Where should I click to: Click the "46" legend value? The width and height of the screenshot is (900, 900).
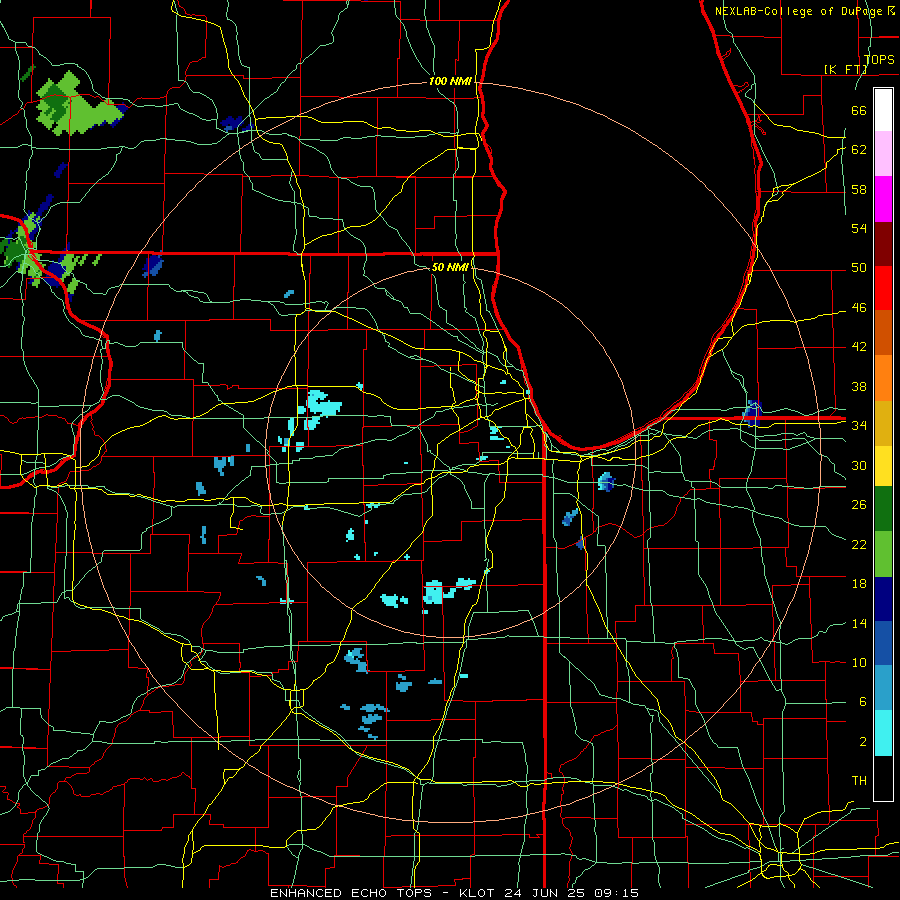coord(859,308)
